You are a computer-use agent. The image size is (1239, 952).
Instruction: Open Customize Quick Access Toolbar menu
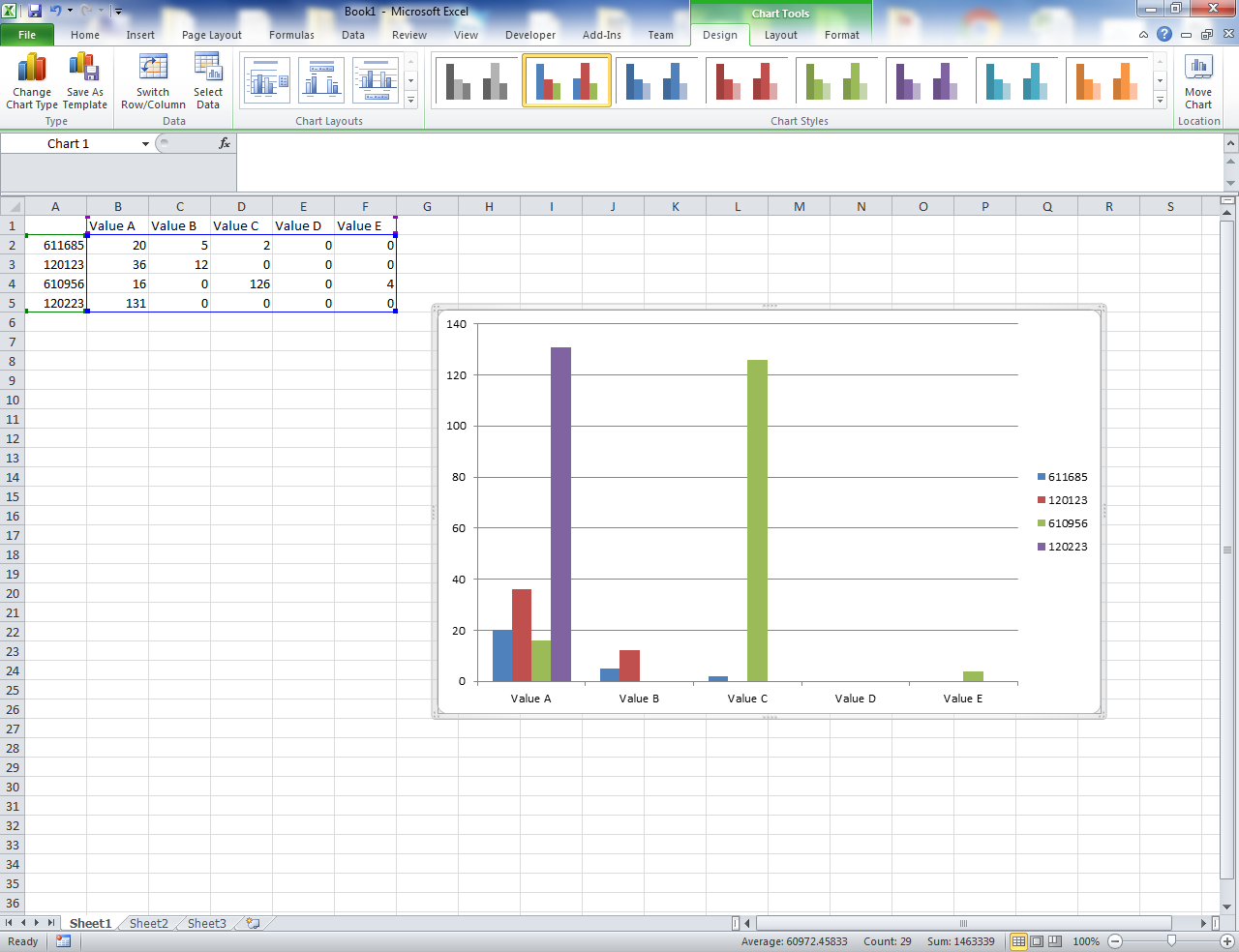[x=118, y=12]
